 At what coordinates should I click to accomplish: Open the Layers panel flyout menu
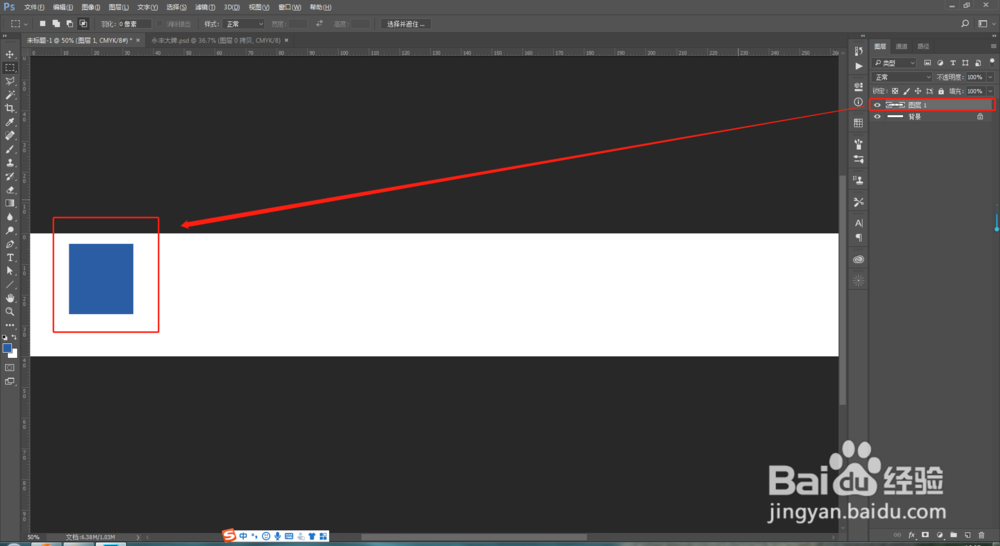coord(993,47)
